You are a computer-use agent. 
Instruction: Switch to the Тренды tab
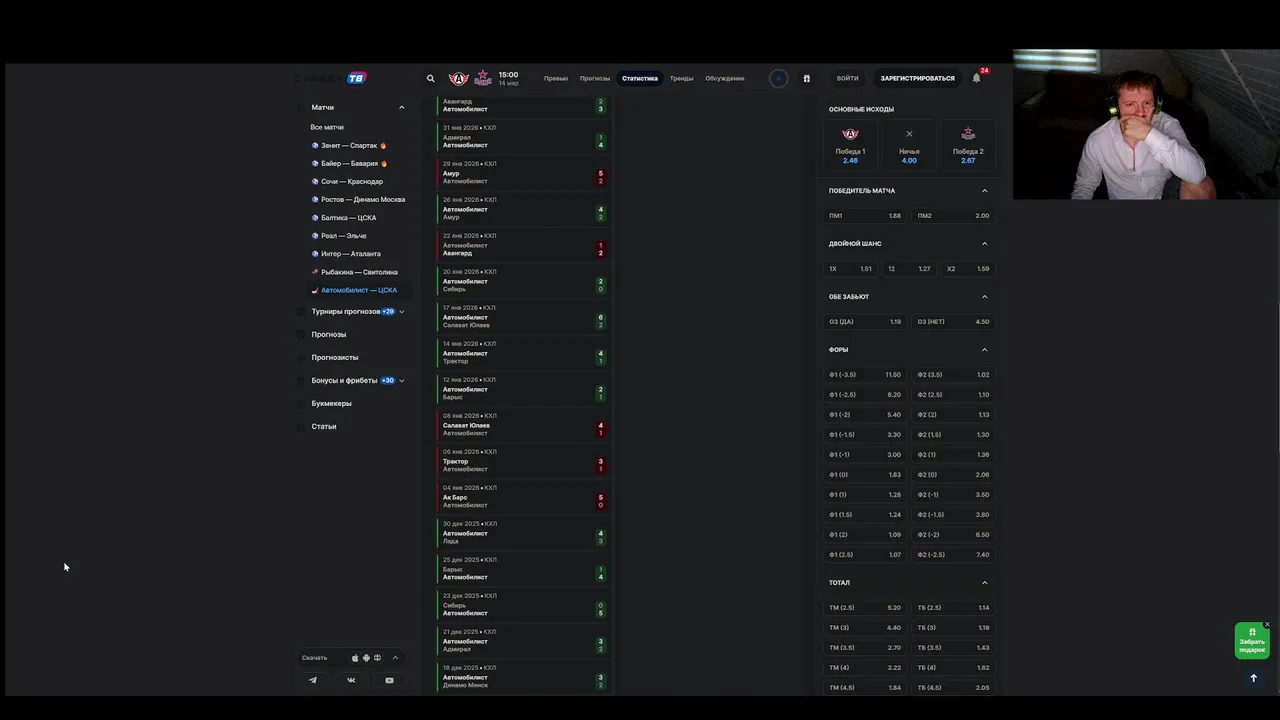point(681,78)
